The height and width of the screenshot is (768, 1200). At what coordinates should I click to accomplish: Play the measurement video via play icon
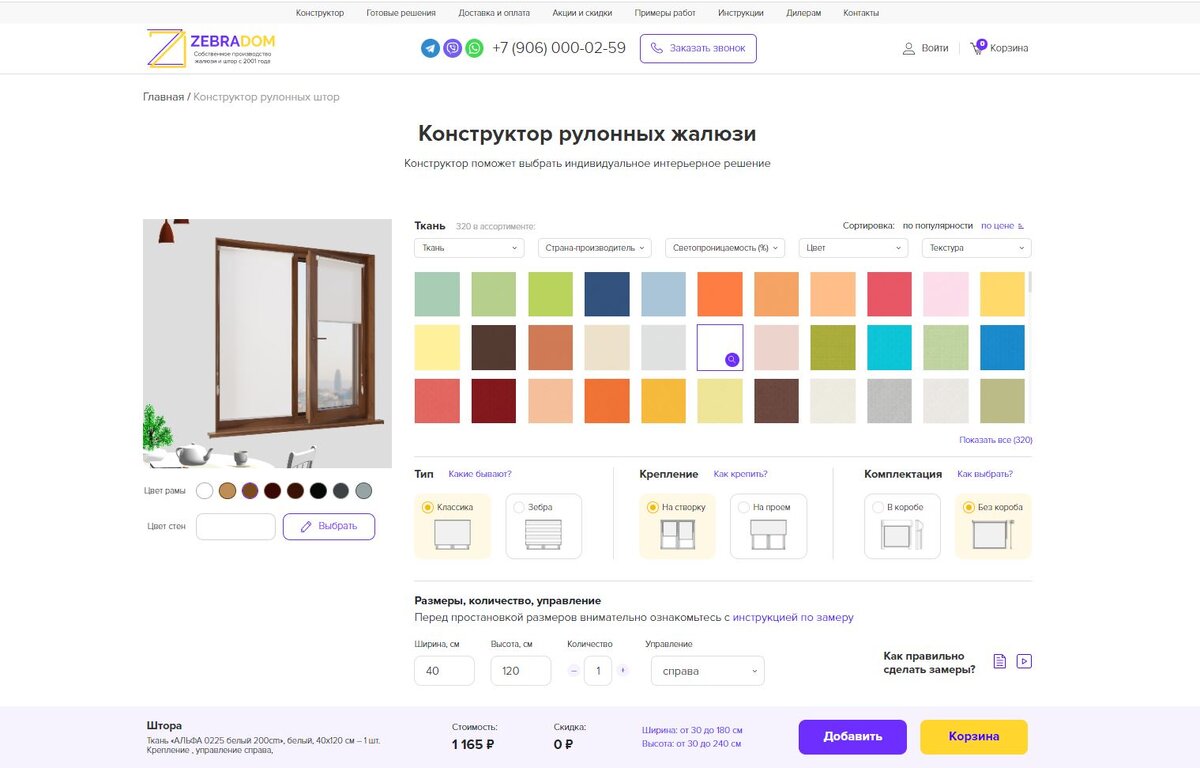(x=1023, y=661)
